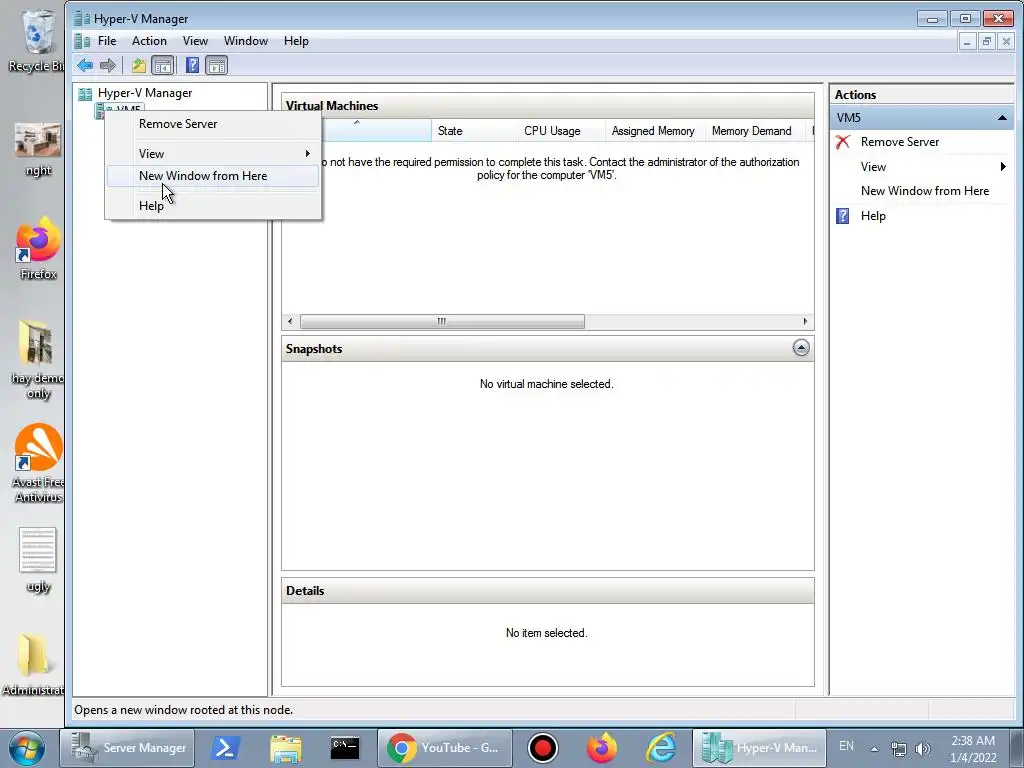Viewport: 1024px width, 768px height.
Task: Click the horizontal scrollbar thumb in Virtual Machines
Action: (442, 321)
